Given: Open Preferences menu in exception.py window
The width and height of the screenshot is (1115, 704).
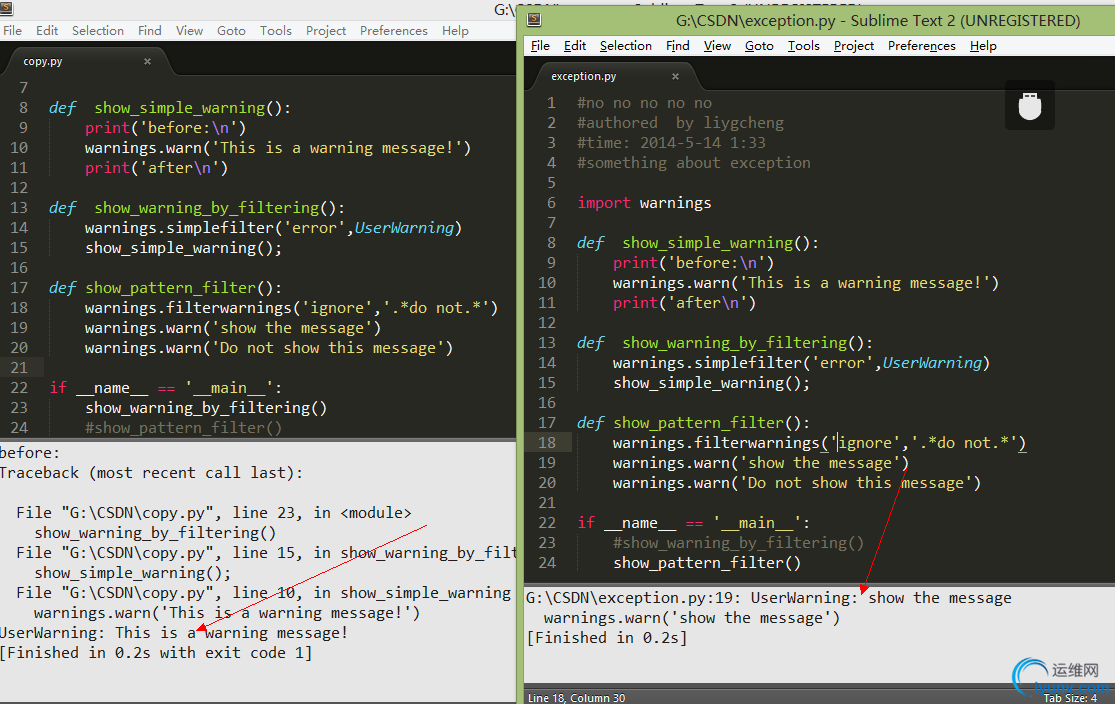Looking at the screenshot, I should [922, 46].
